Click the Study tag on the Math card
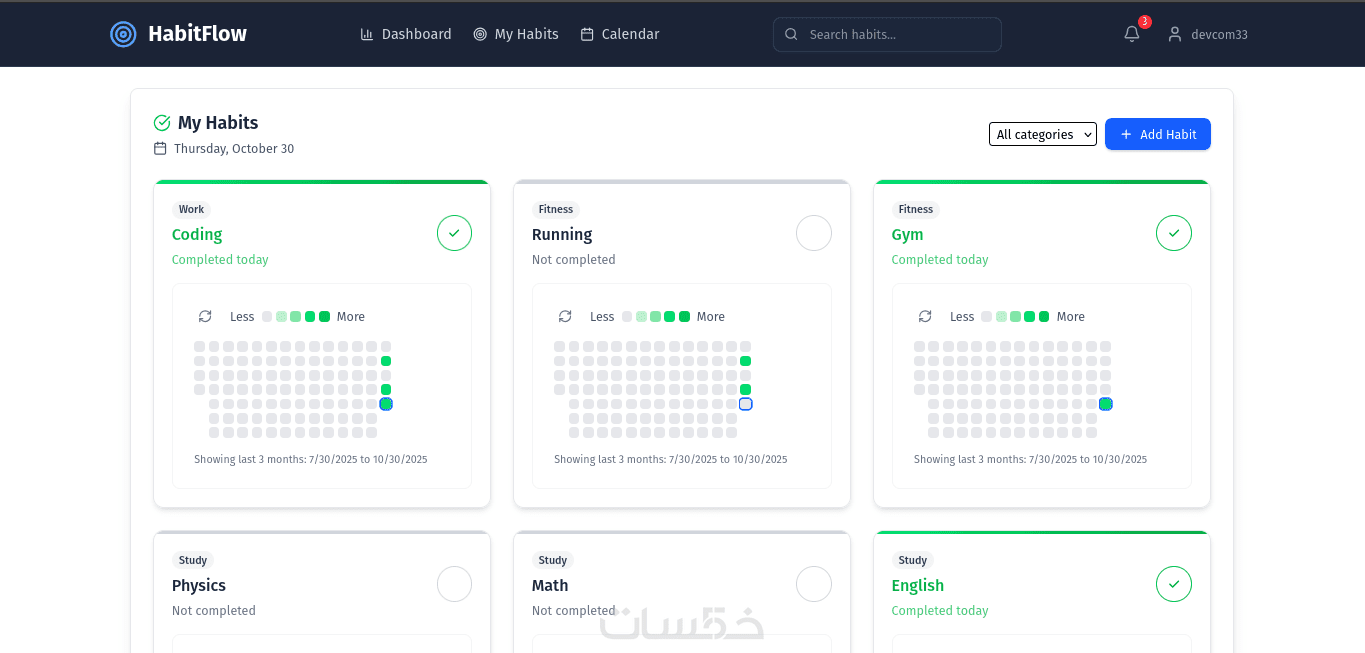Screen dimensions: 1365x653 tap(553, 560)
